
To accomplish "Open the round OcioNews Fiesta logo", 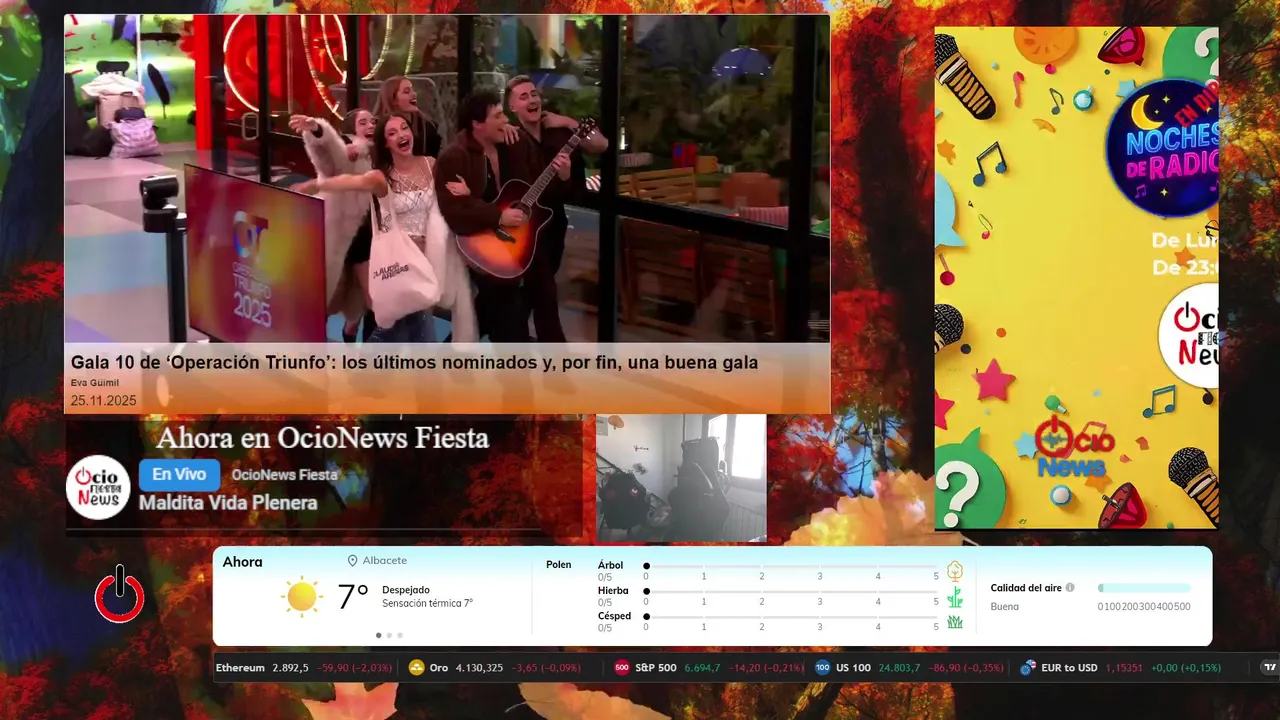I will [98, 487].
